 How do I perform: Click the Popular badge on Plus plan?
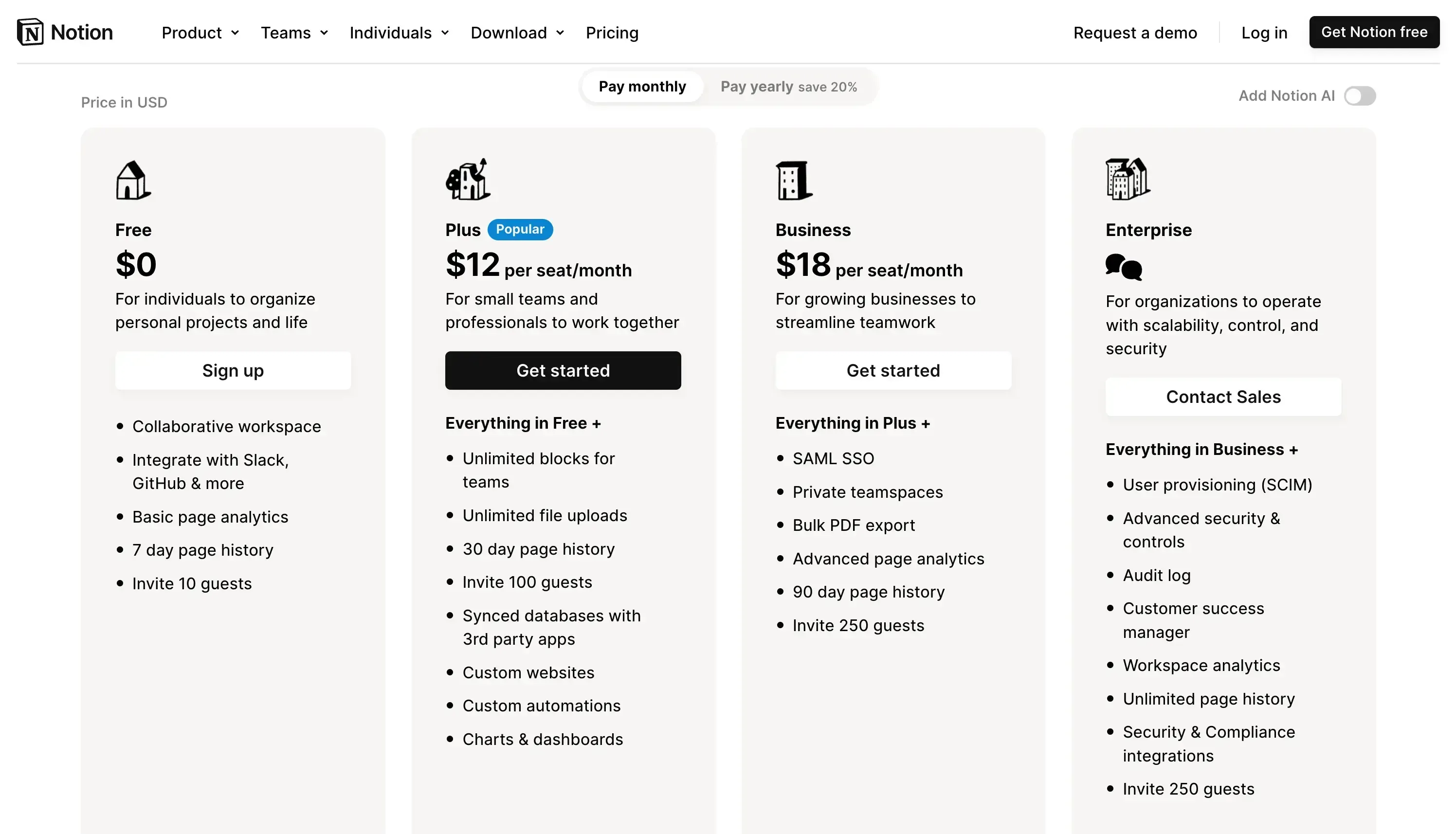tap(520, 229)
